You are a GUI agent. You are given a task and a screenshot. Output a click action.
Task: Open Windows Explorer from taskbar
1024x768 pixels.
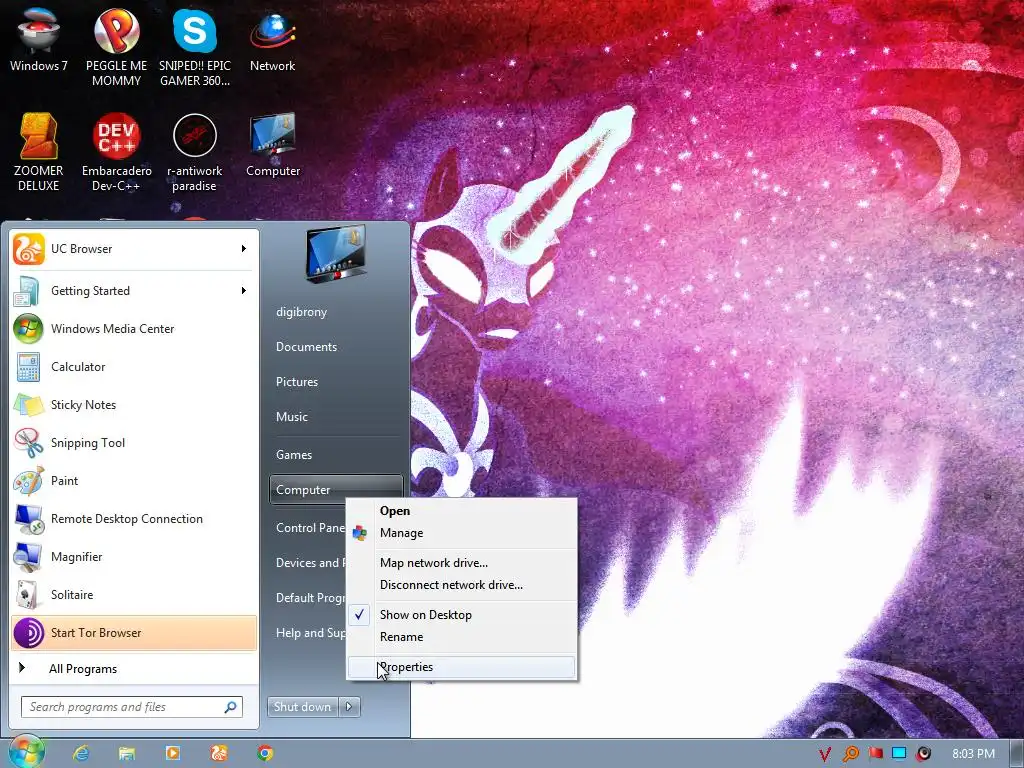(127, 753)
